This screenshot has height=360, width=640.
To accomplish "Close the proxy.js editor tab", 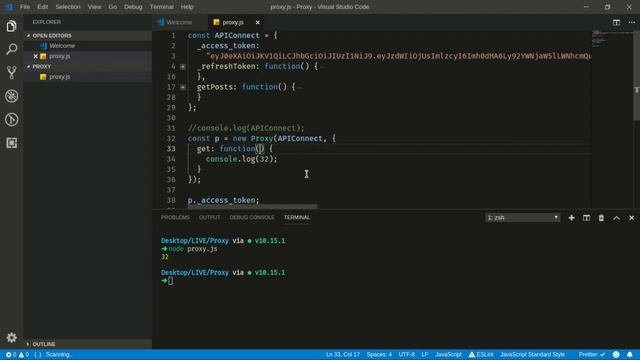I will click(x=257, y=22).
